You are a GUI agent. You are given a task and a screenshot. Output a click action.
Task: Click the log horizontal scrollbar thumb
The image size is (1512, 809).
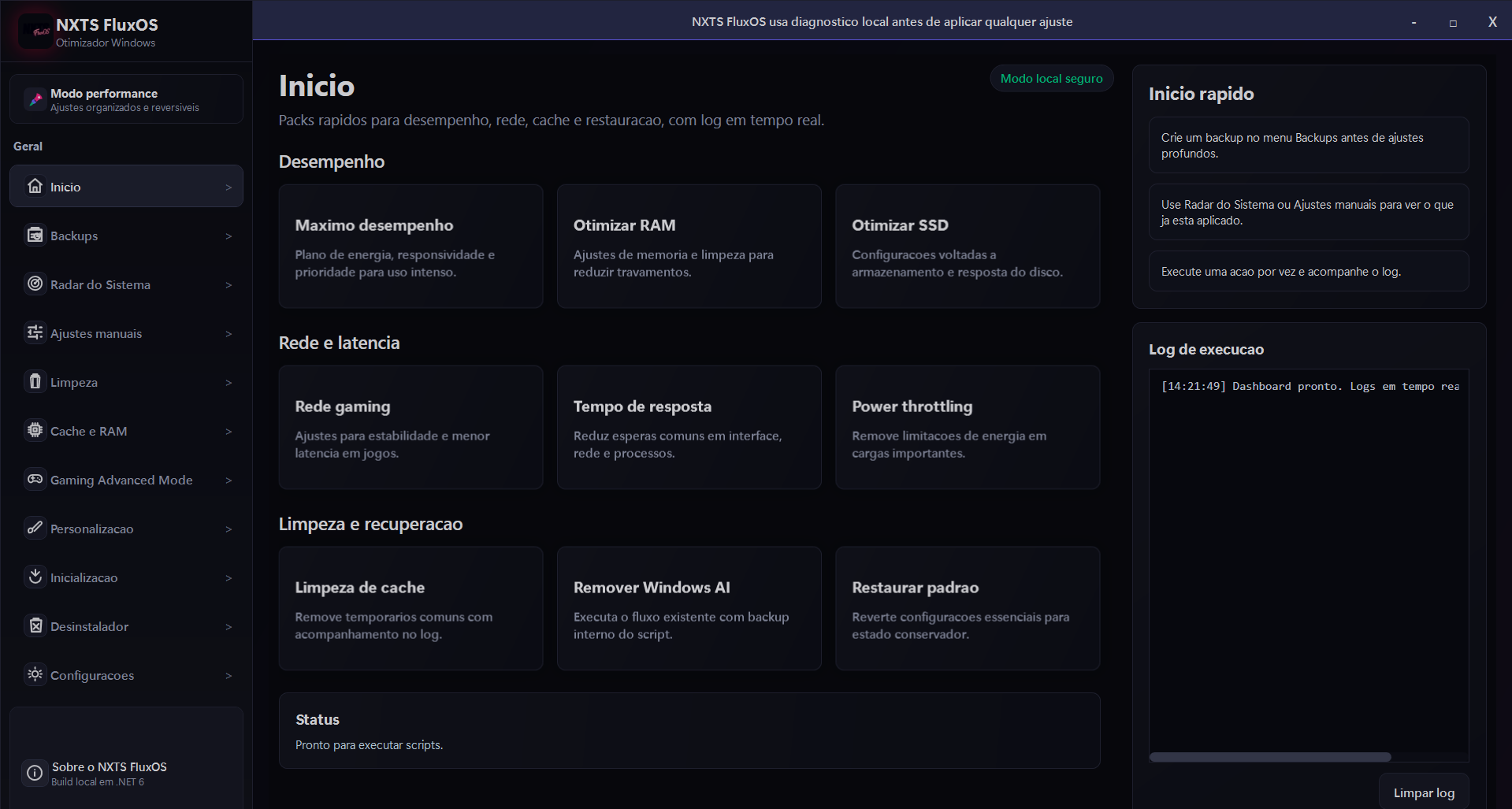1270,757
